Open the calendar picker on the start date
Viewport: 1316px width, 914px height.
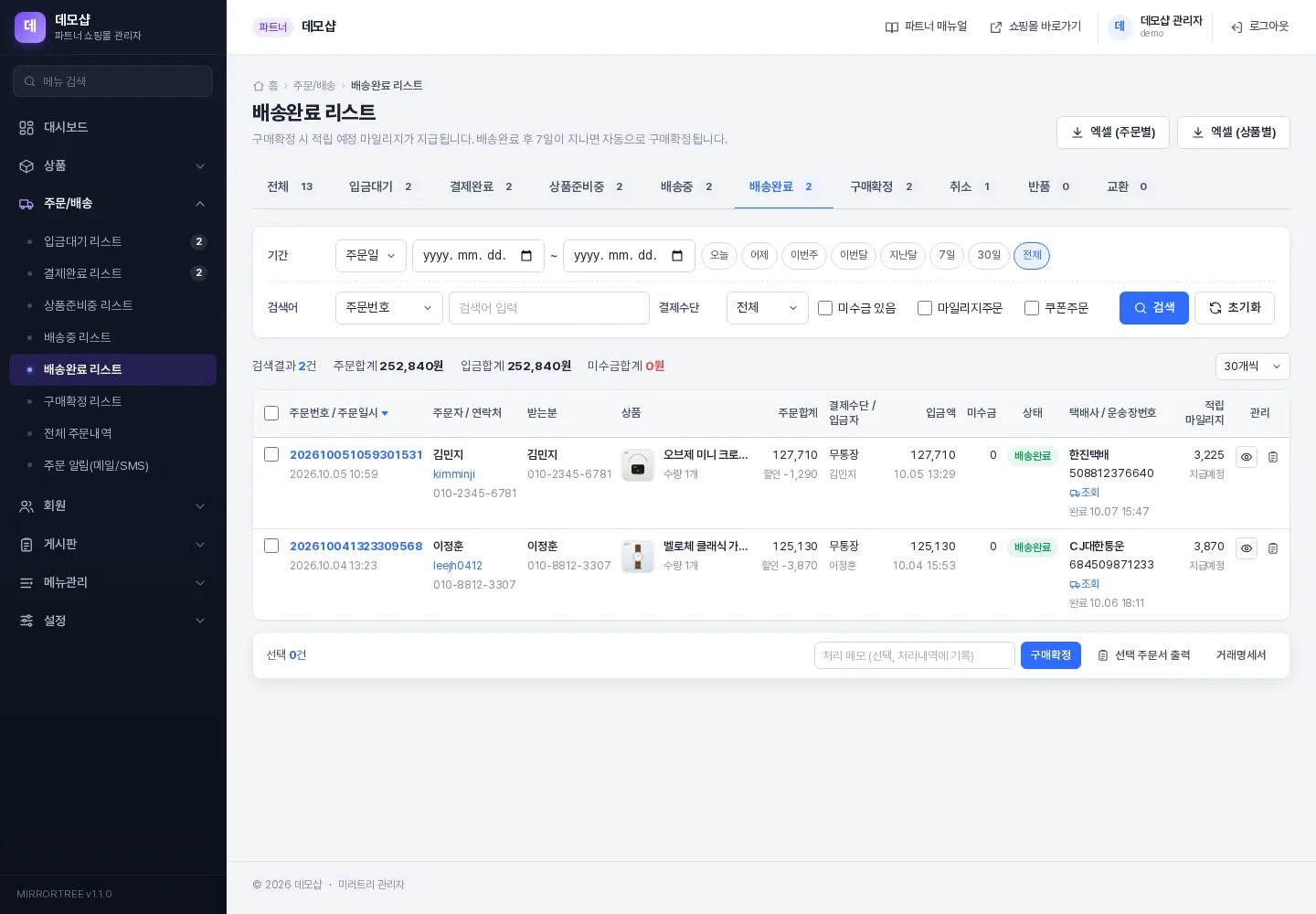[526, 256]
